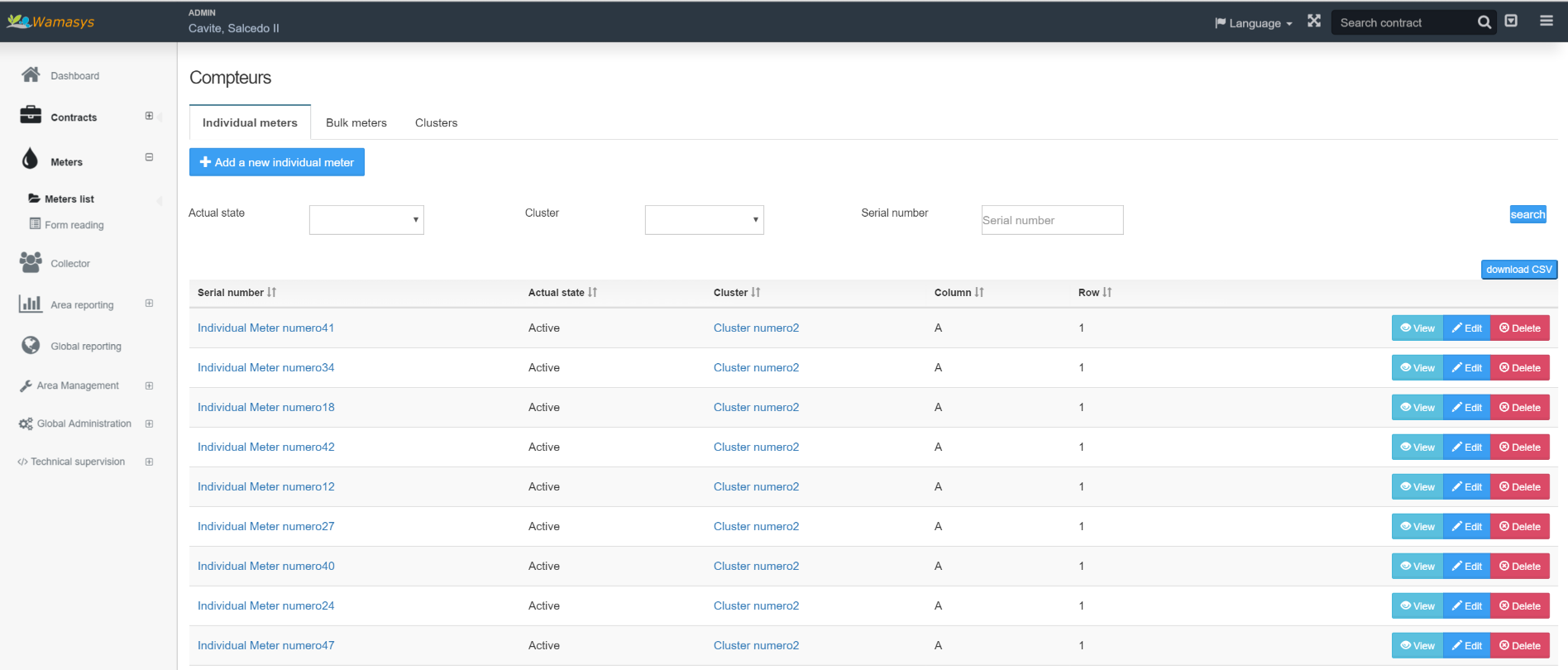Screen dimensions: 1568x670
Task: Click download CSV button
Action: click(x=1519, y=270)
